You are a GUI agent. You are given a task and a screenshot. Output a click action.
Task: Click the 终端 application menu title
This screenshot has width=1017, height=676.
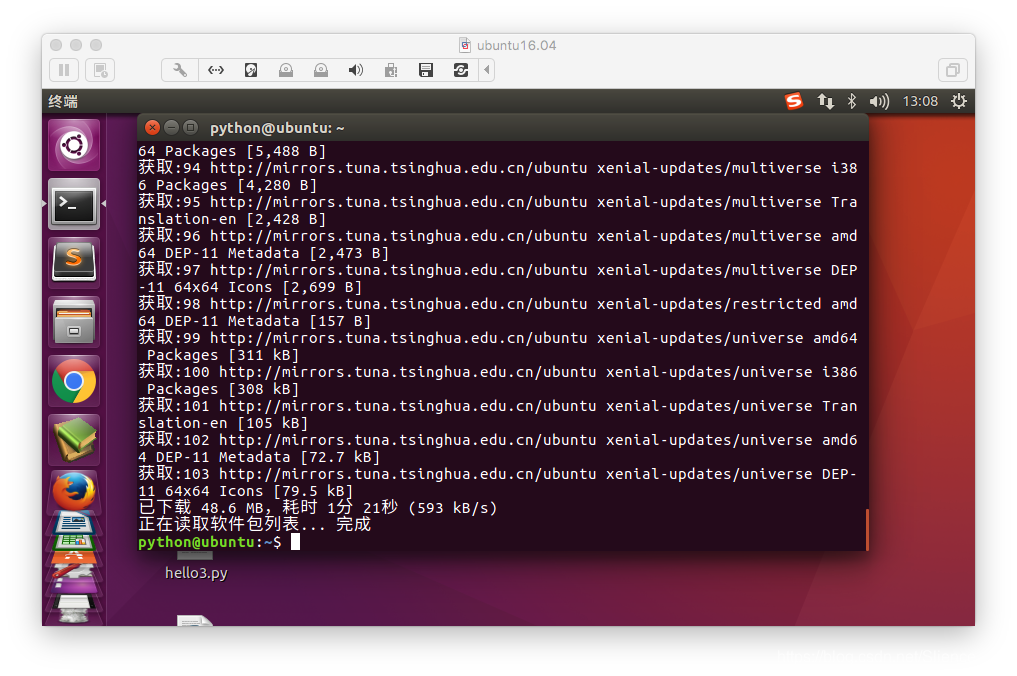click(x=63, y=101)
